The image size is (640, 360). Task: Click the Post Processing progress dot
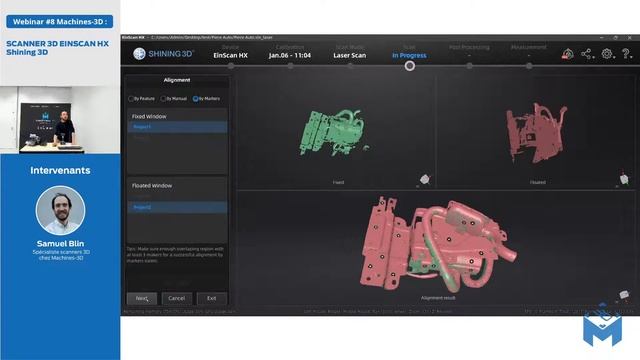(469, 66)
